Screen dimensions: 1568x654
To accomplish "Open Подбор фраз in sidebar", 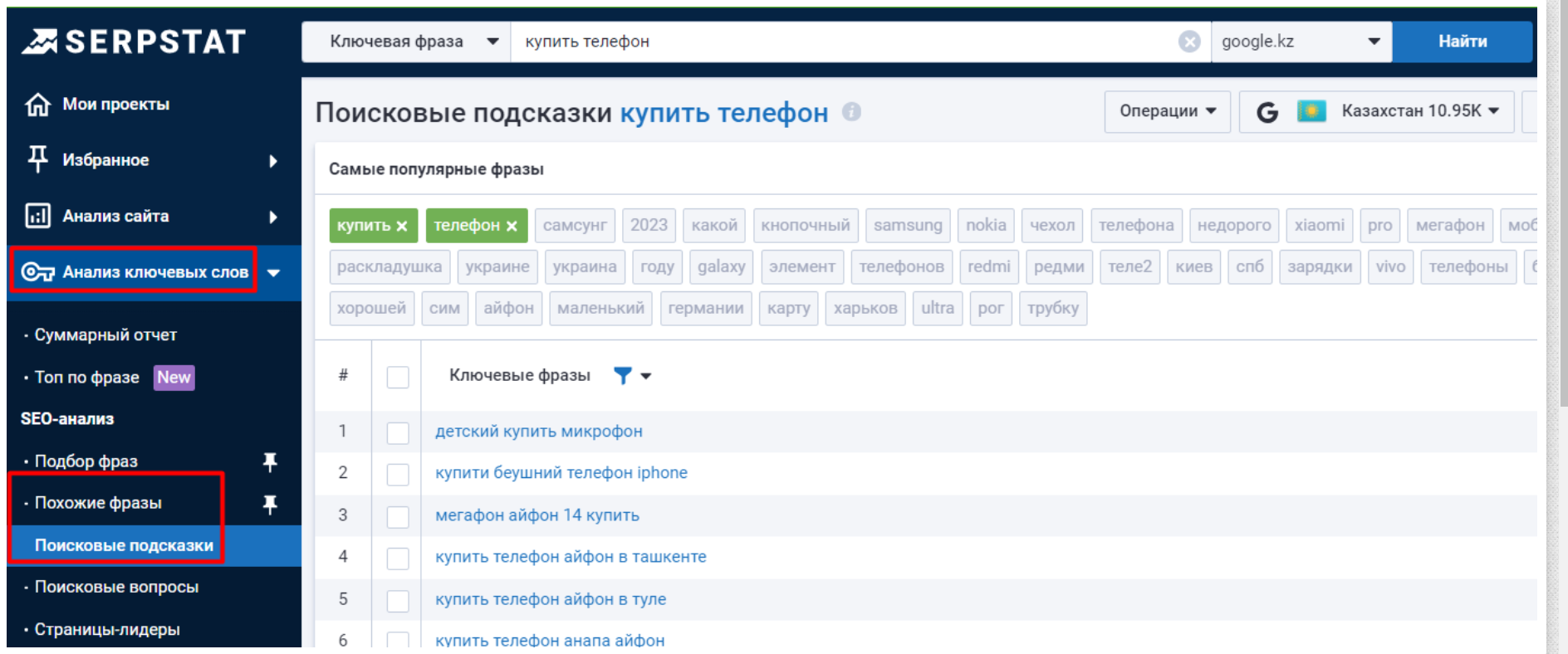I will 86,461.
